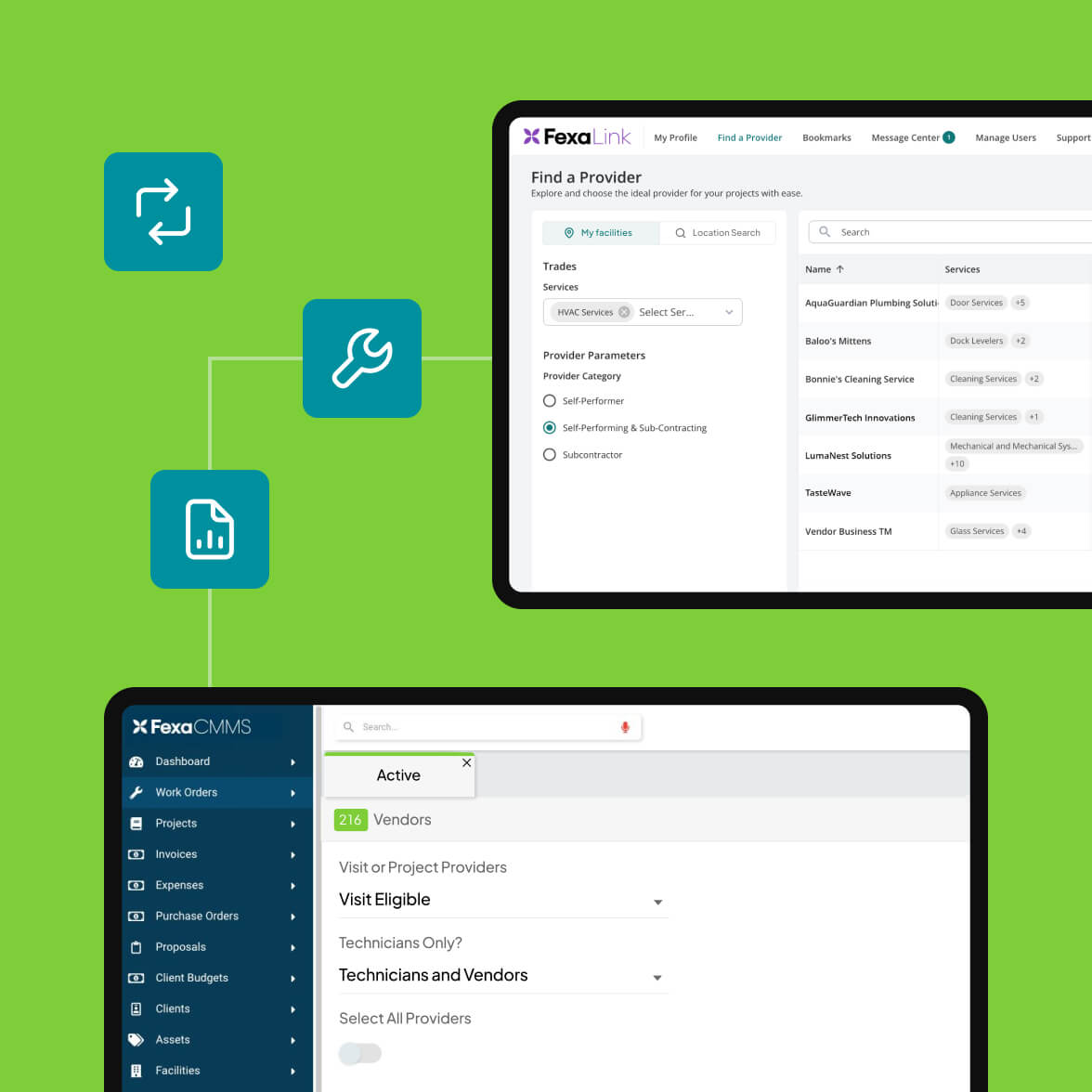The height and width of the screenshot is (1092, 1092).
Task: Open Baloo's Mittens provider row
Action: click(x=944, y=342)
